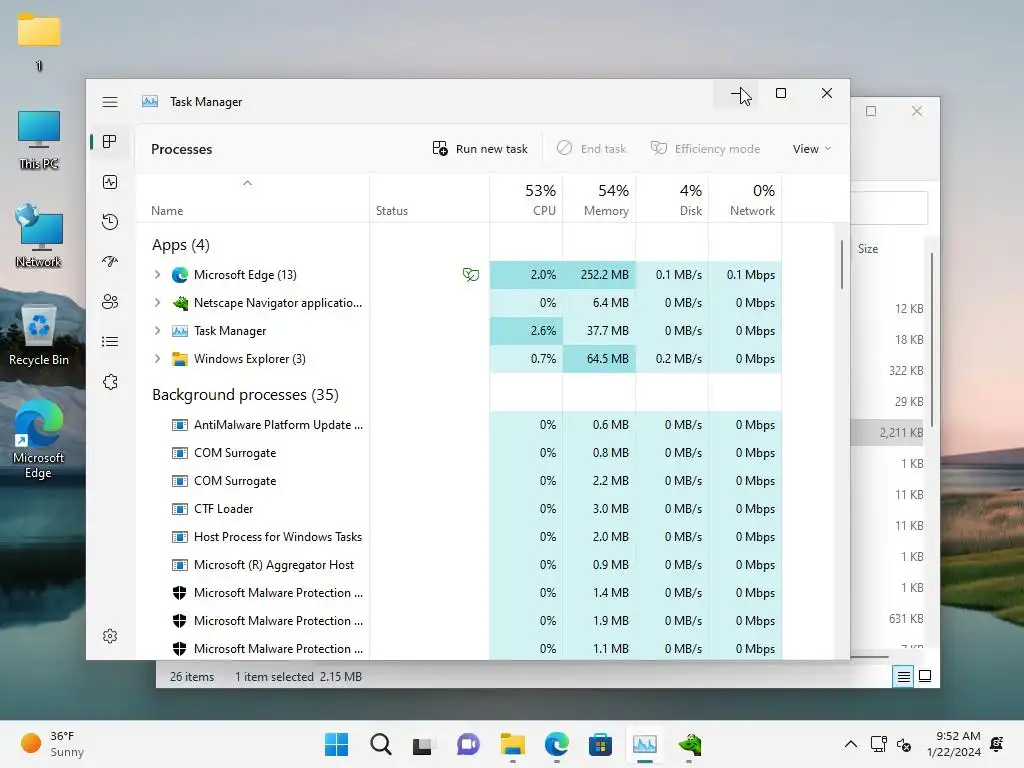Image resolution: width=1024 pixels, height=768 pixels.
Task: Open Microsoft Edge from the taskbar
Action: [556, 744]
